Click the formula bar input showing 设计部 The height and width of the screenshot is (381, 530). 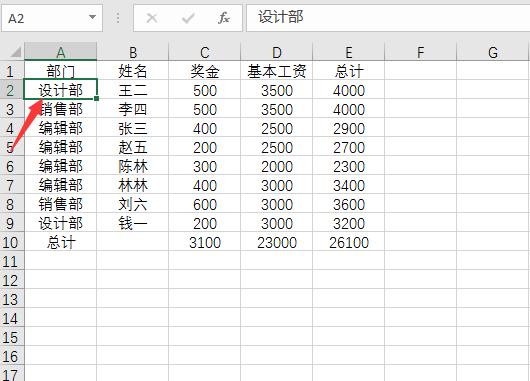(x=388, y=18)
